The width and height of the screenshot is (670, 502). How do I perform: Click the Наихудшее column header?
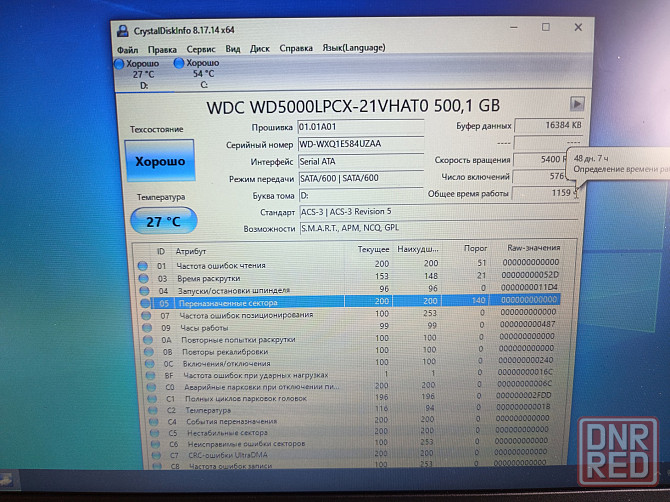pyautogui.click(x=417, y=249)
